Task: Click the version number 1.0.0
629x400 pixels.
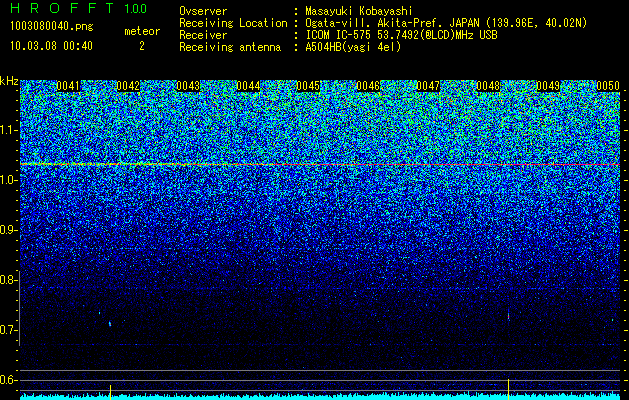Action: click(135, 8)
